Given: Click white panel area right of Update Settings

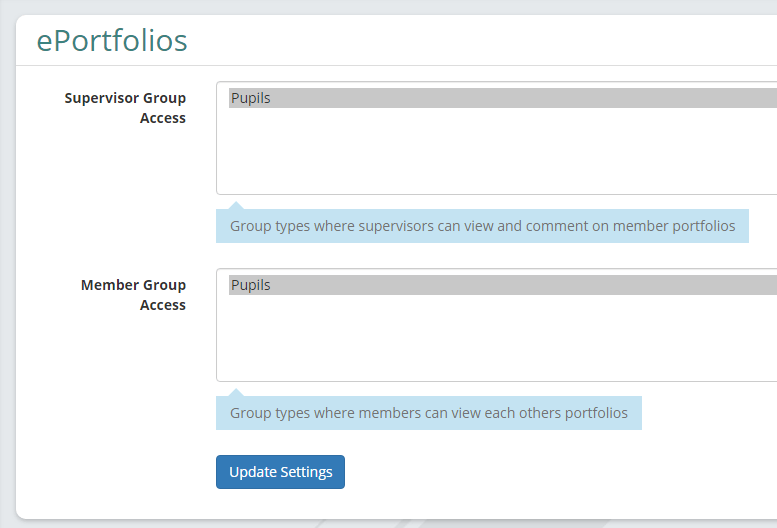Looking at the screenshot, I should pos(545,472).
